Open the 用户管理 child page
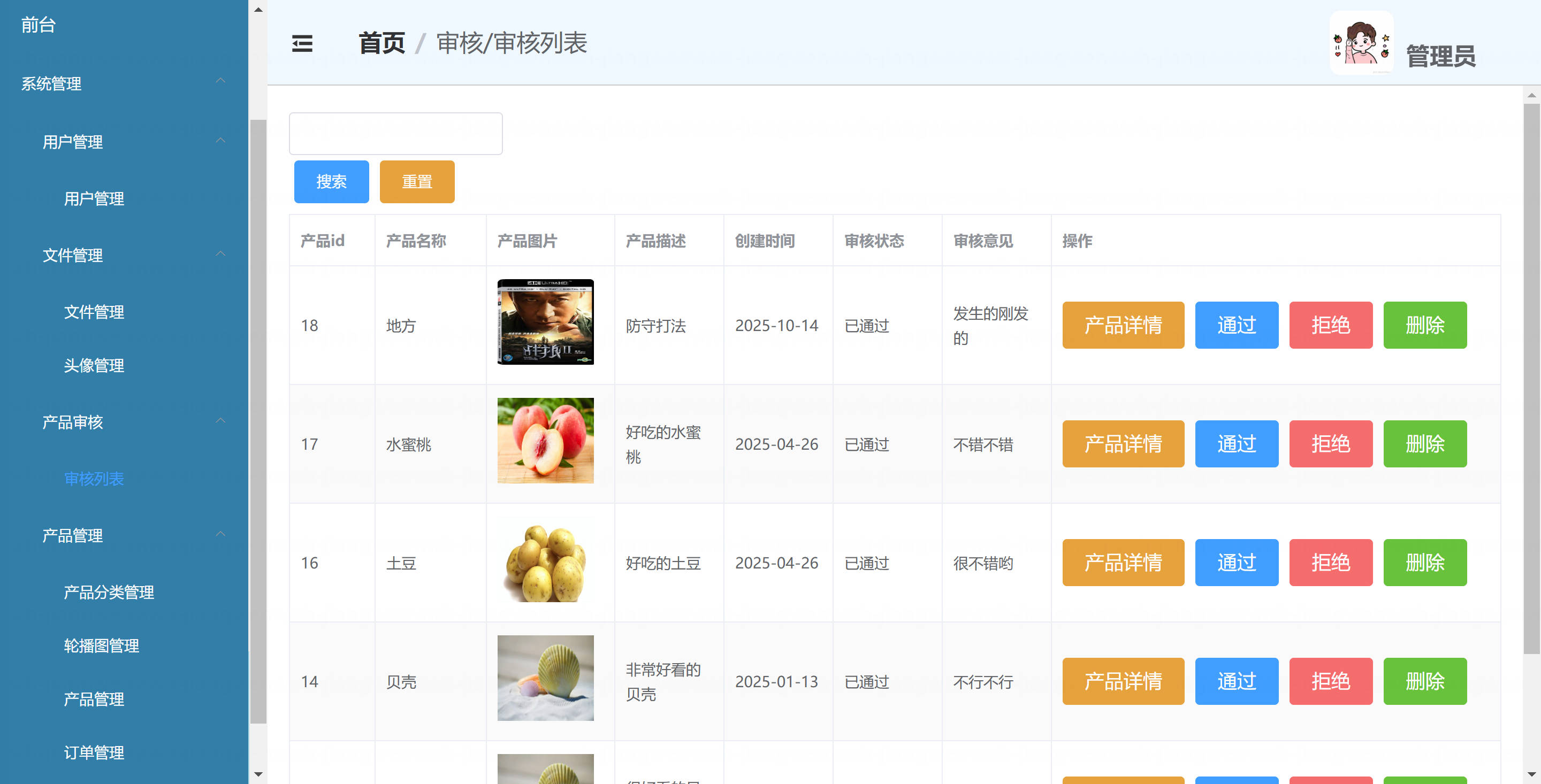Viewport: 1541px width, 784px height. 94,198
